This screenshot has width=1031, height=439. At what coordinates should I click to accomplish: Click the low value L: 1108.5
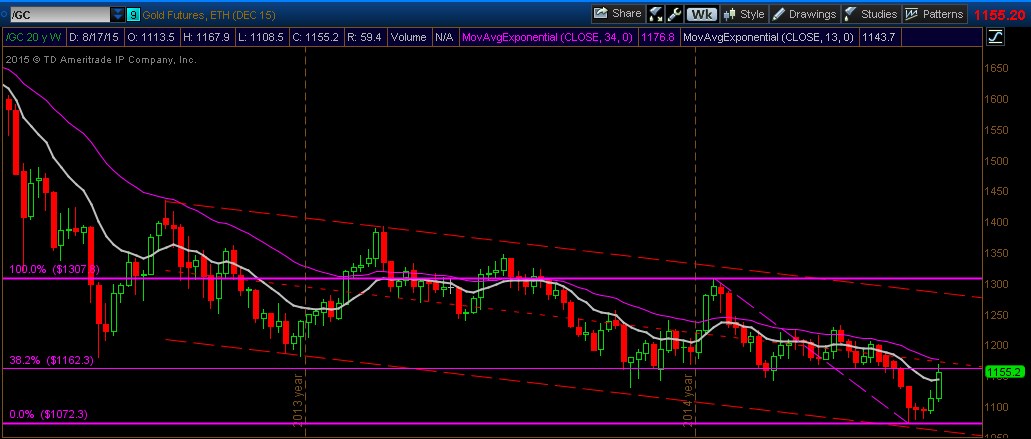click(x=260, y=37)
